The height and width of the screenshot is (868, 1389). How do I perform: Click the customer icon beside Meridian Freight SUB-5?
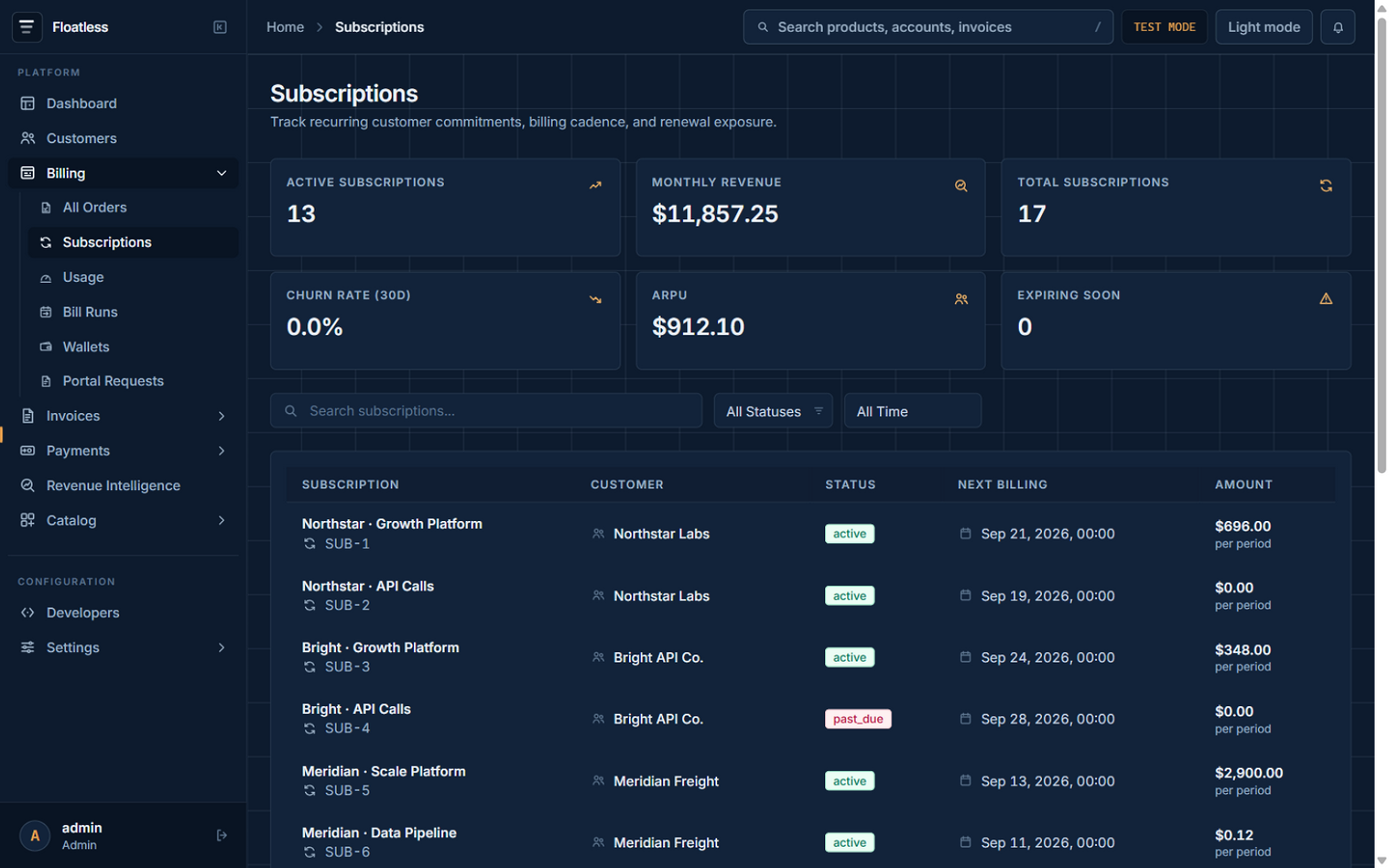598,781
